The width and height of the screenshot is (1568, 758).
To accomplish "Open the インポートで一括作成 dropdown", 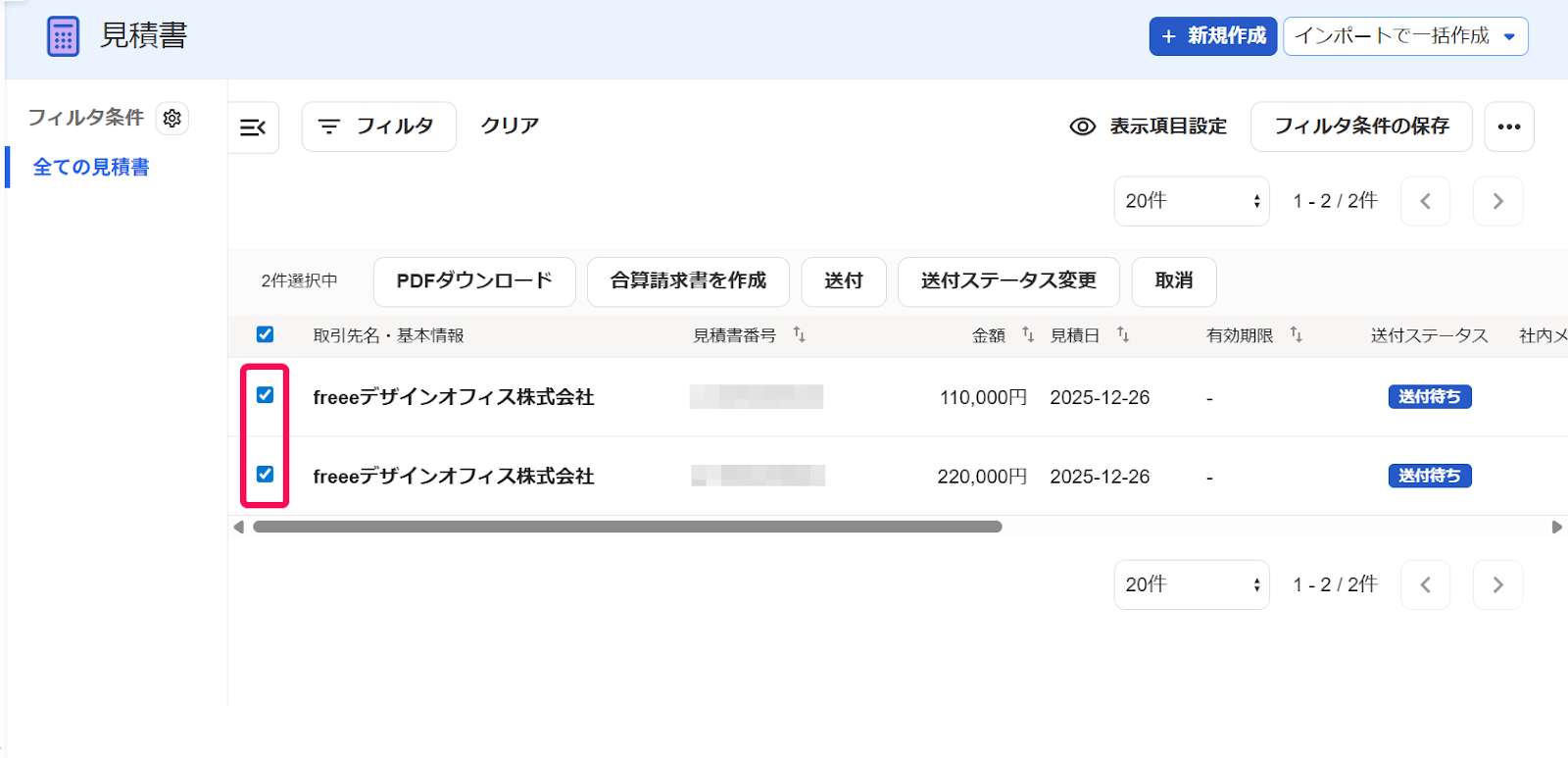I will click(x=1405, y=36).
